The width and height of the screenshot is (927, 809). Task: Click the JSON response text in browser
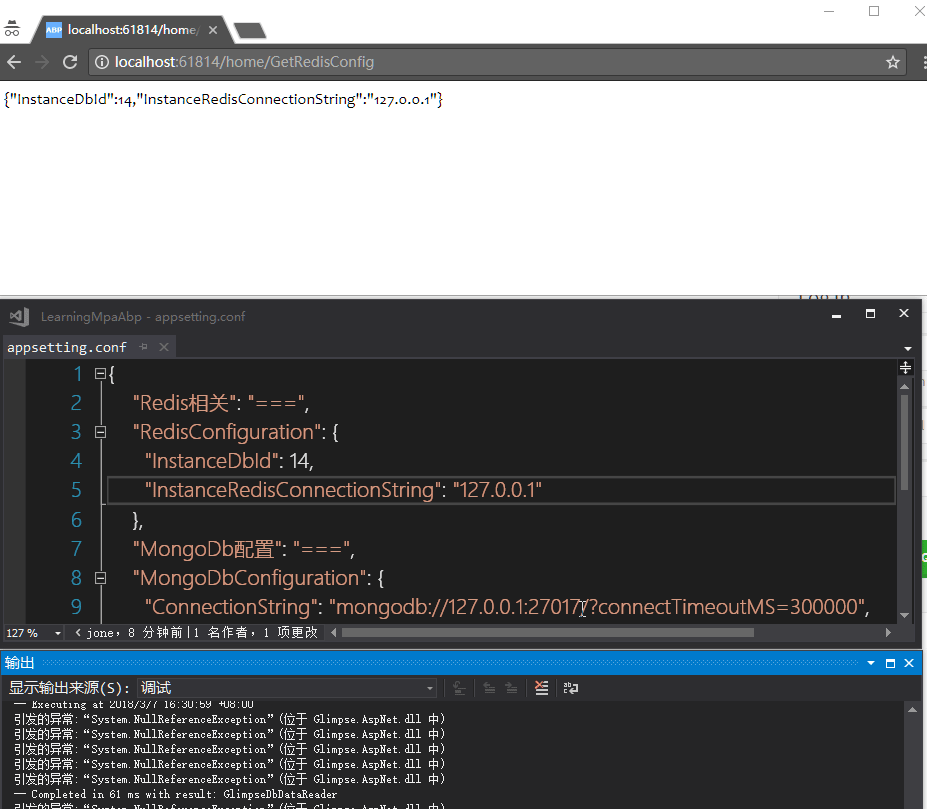click(223, 99)
